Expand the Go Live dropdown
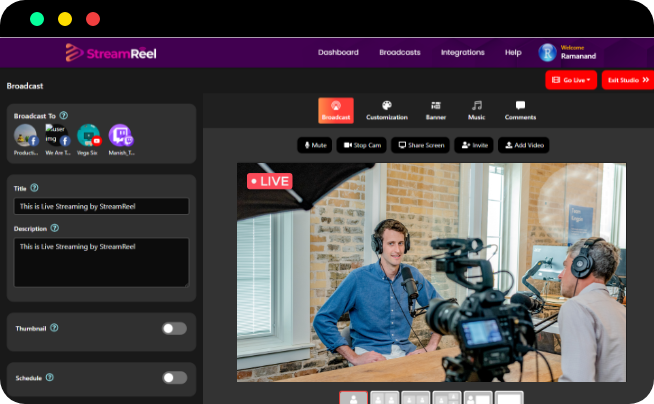This screenshot has height=404, width=654. point(571,79)
